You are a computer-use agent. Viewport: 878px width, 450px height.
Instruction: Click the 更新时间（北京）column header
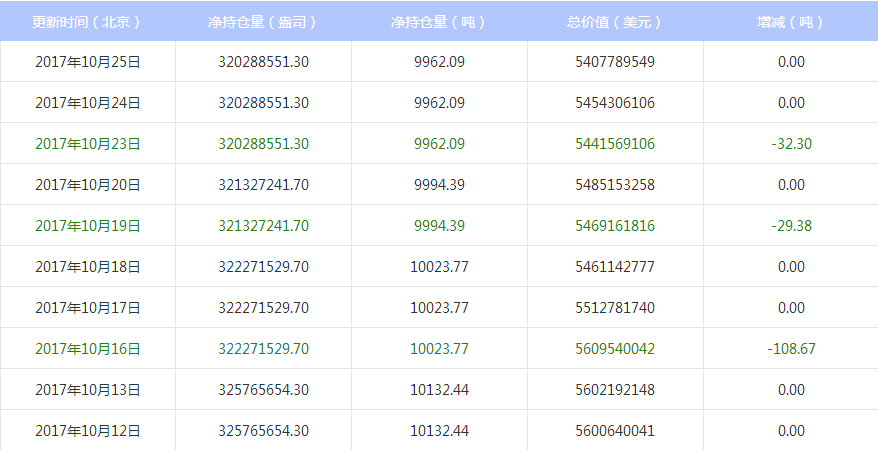pos(88,22)
